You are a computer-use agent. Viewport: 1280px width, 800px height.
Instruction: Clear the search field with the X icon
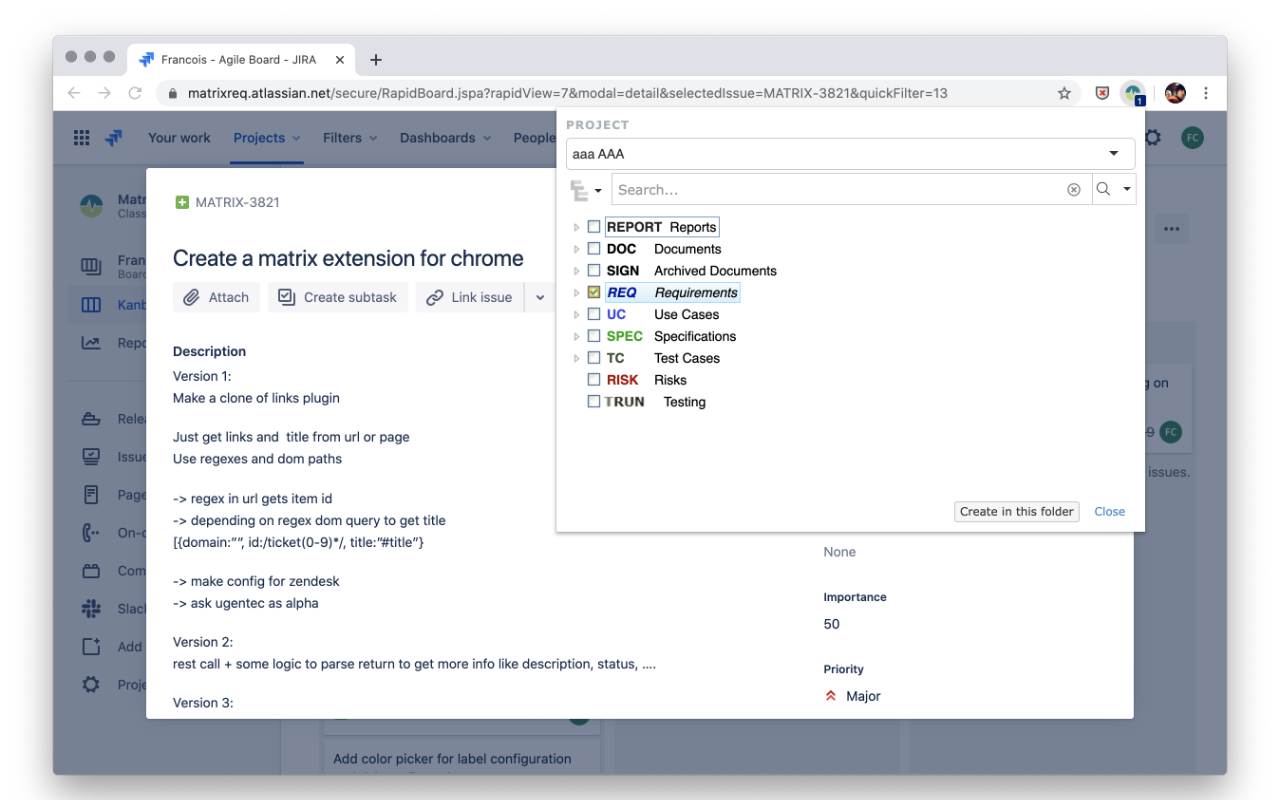(x=1074, y=190)
